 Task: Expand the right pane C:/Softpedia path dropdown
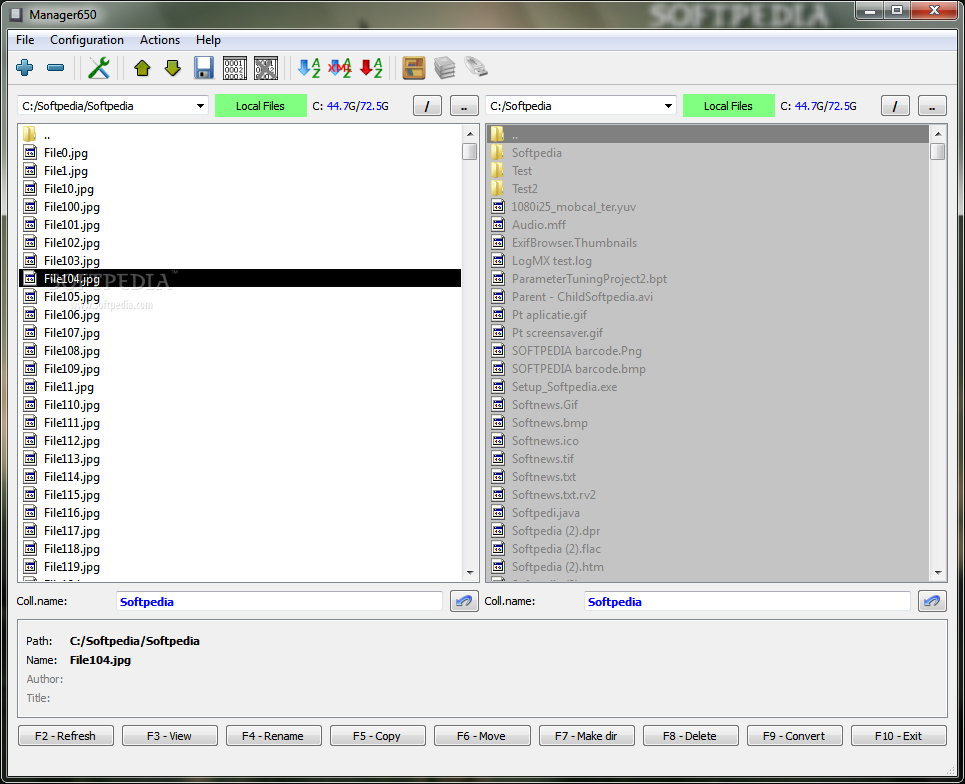click(x=668, y=106)
